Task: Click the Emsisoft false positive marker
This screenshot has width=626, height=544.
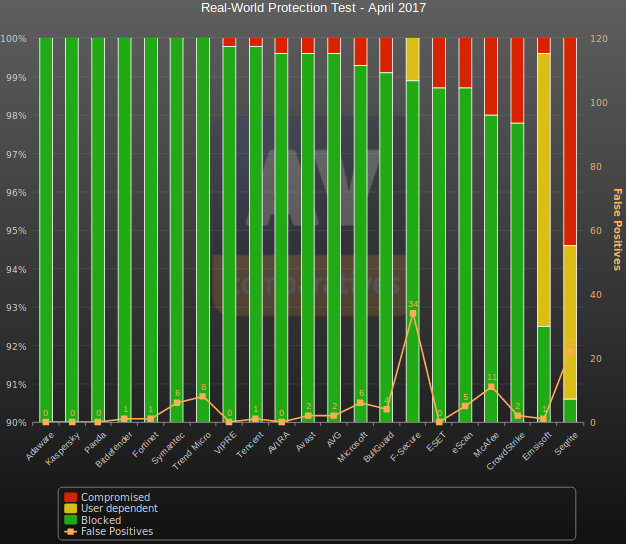Action: coord(543,419)
